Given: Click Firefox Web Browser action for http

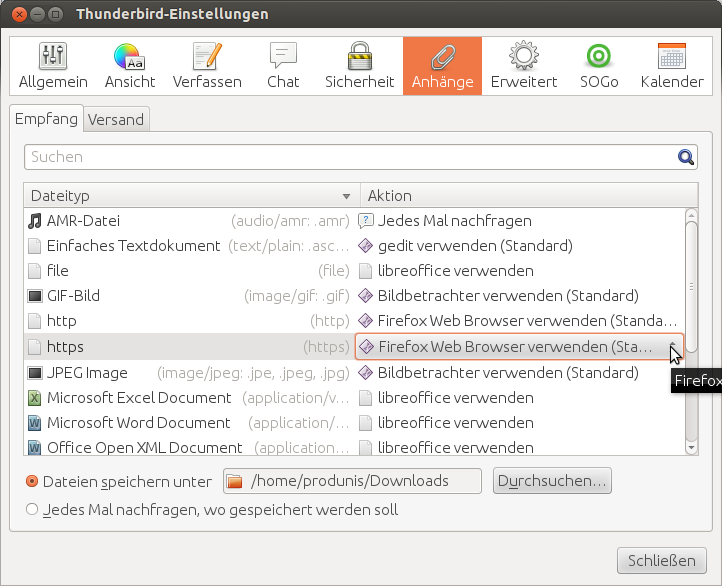Looking at the screenshot, I should 519,321.
